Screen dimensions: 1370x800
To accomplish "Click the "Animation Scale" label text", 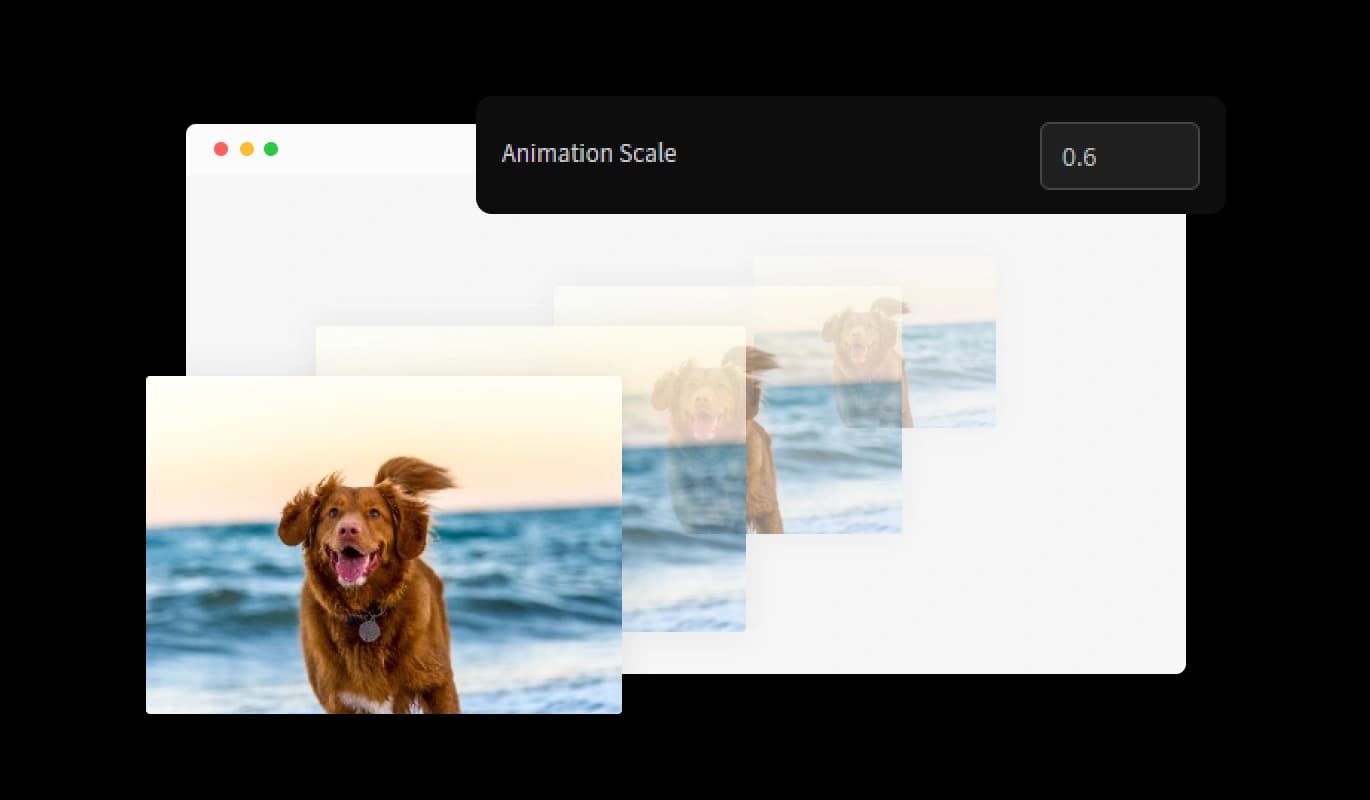I will (x=589, y=153).
